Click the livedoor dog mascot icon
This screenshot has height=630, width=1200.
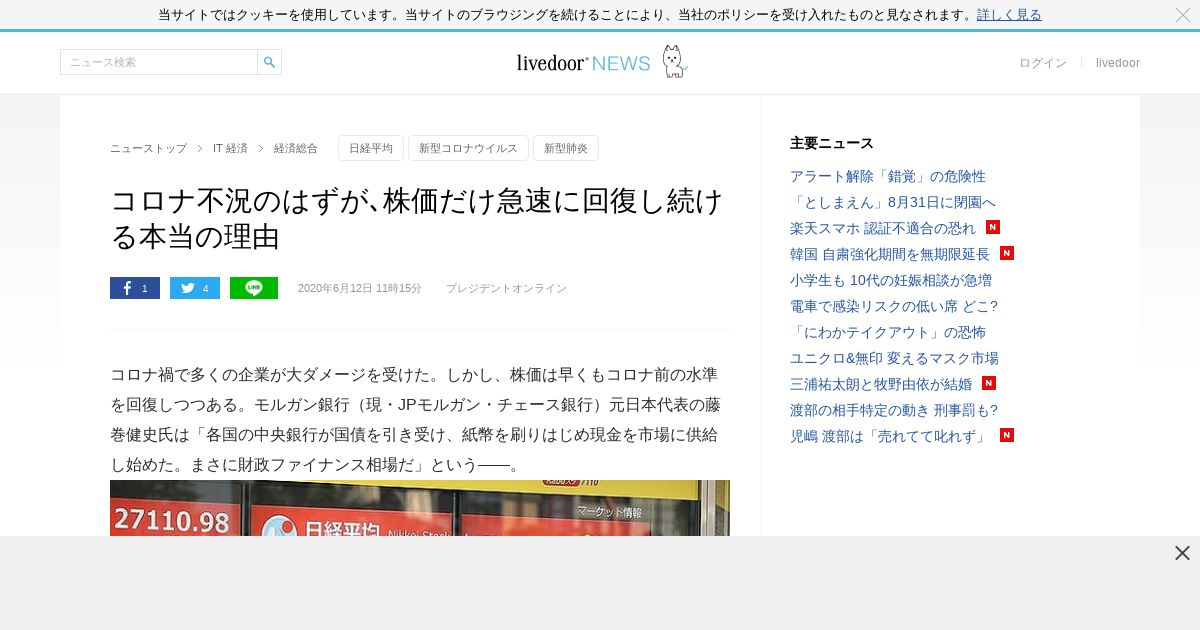pyautogui.click(x=675, y=62)
